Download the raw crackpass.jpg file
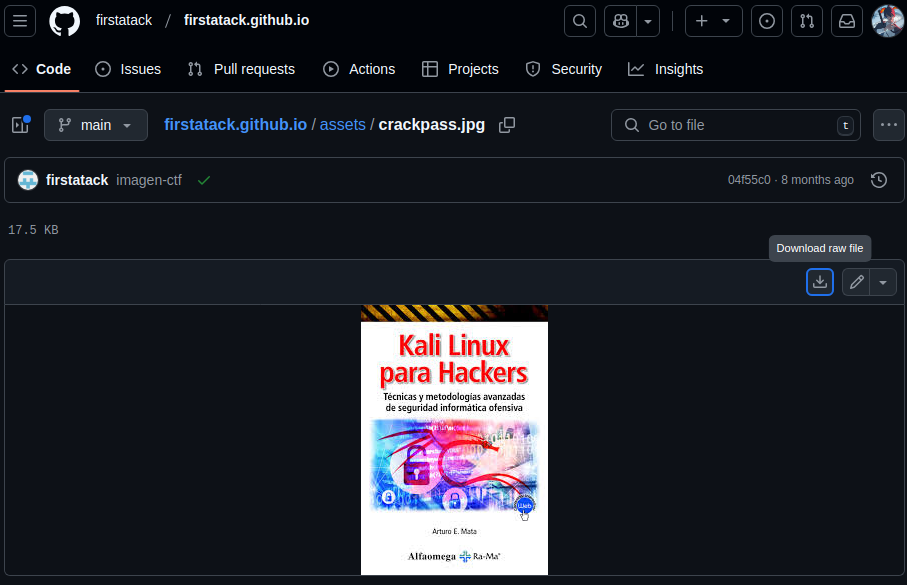 point(820,282)
